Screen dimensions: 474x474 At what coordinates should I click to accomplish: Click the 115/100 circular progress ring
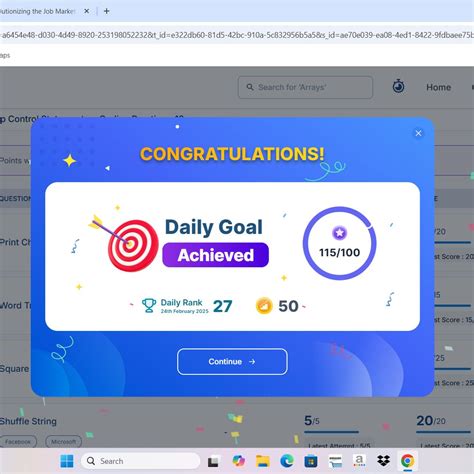(339, 243)
